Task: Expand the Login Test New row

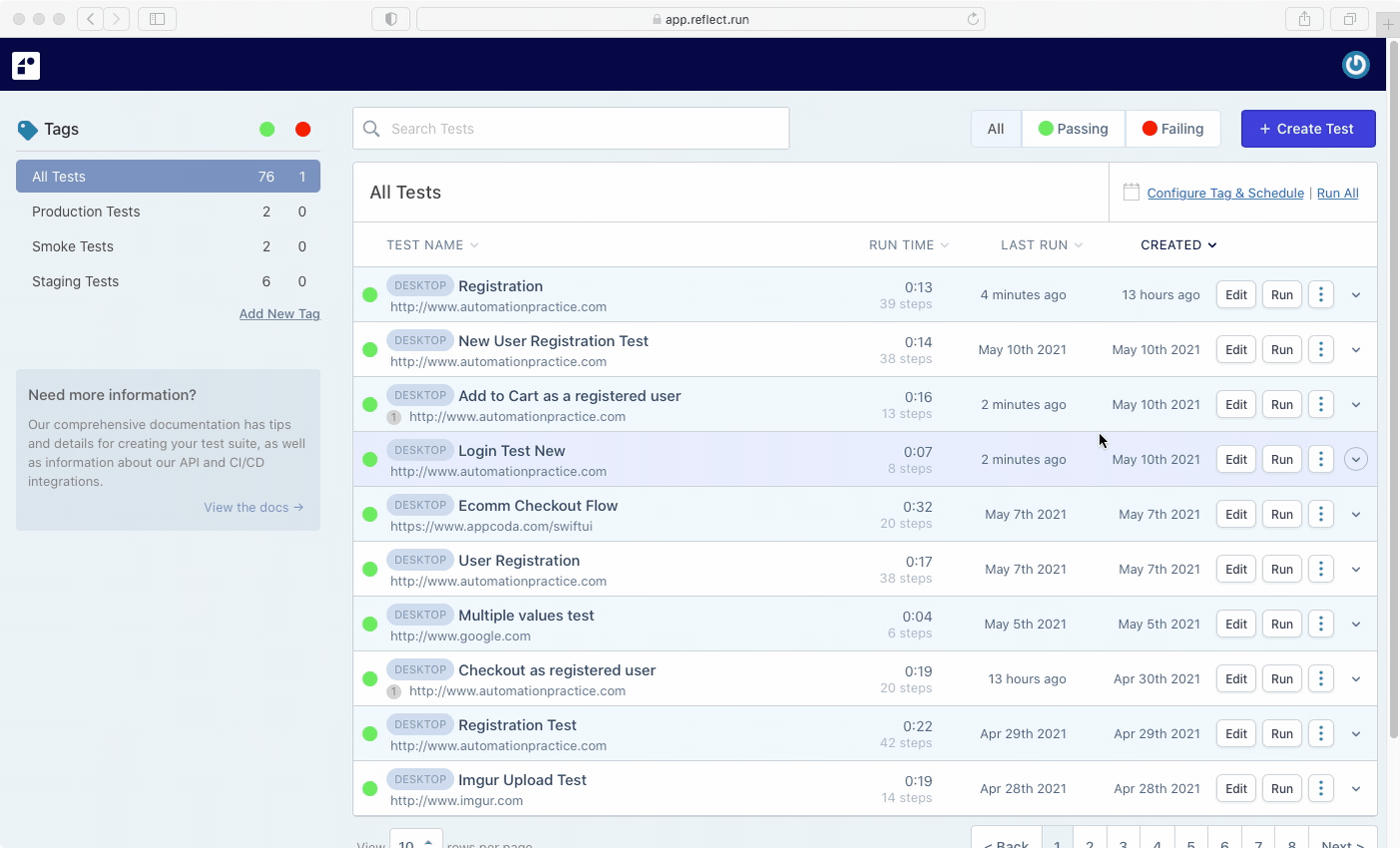Action: [1355, 459]
